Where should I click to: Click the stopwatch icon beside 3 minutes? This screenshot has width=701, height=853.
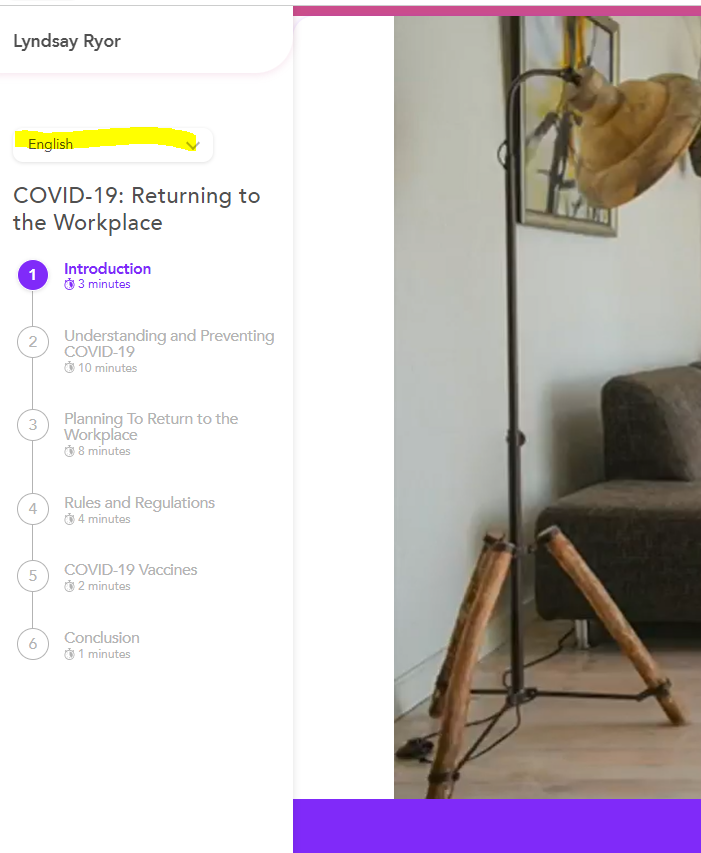pos(69,284)
